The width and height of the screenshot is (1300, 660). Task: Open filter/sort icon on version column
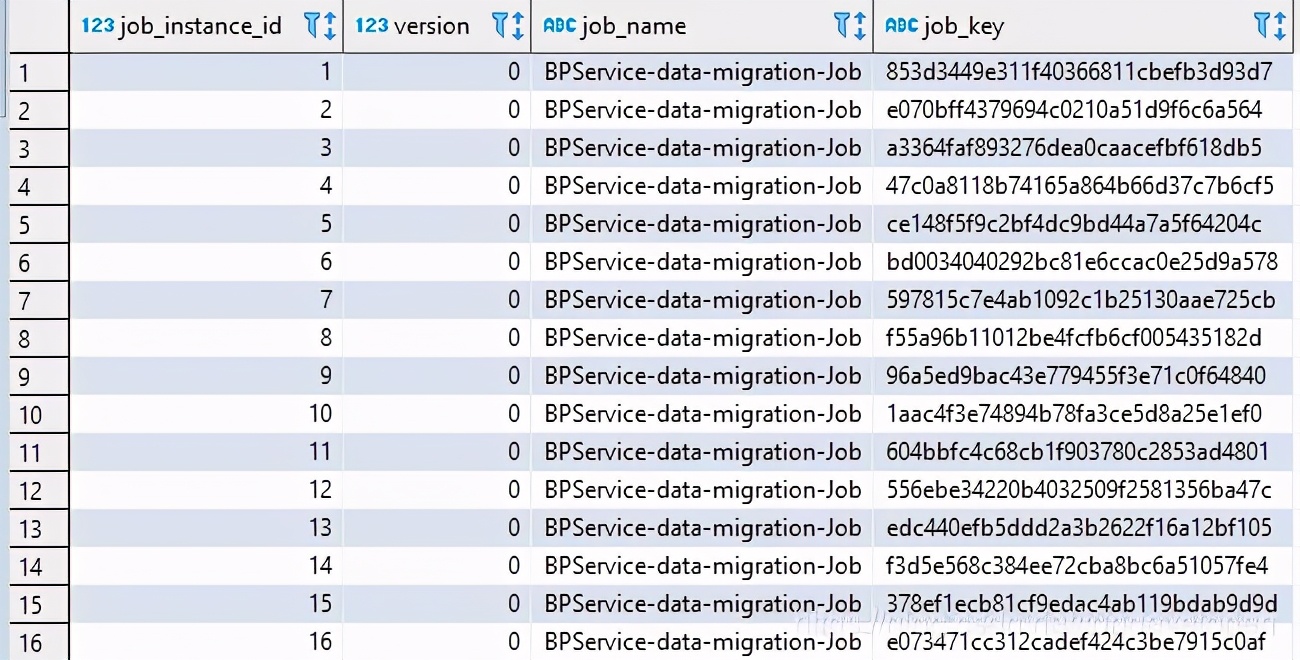click(x=508, y=26)
